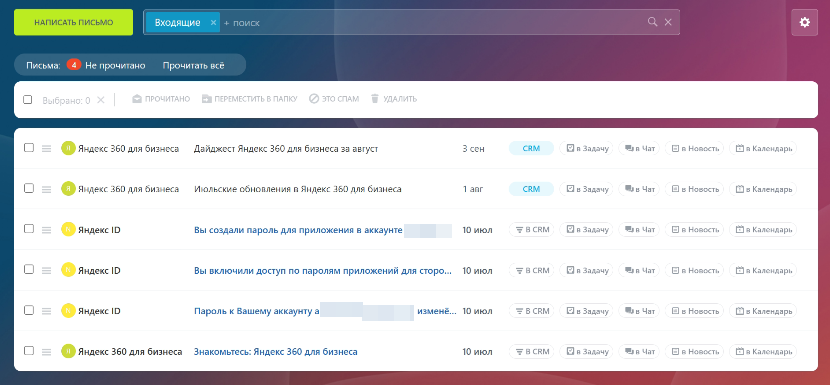The height and width of the screenshot is (385, 830).
Task: Add Знакомьтесь email в Календарь
Action: coord(763,352)
